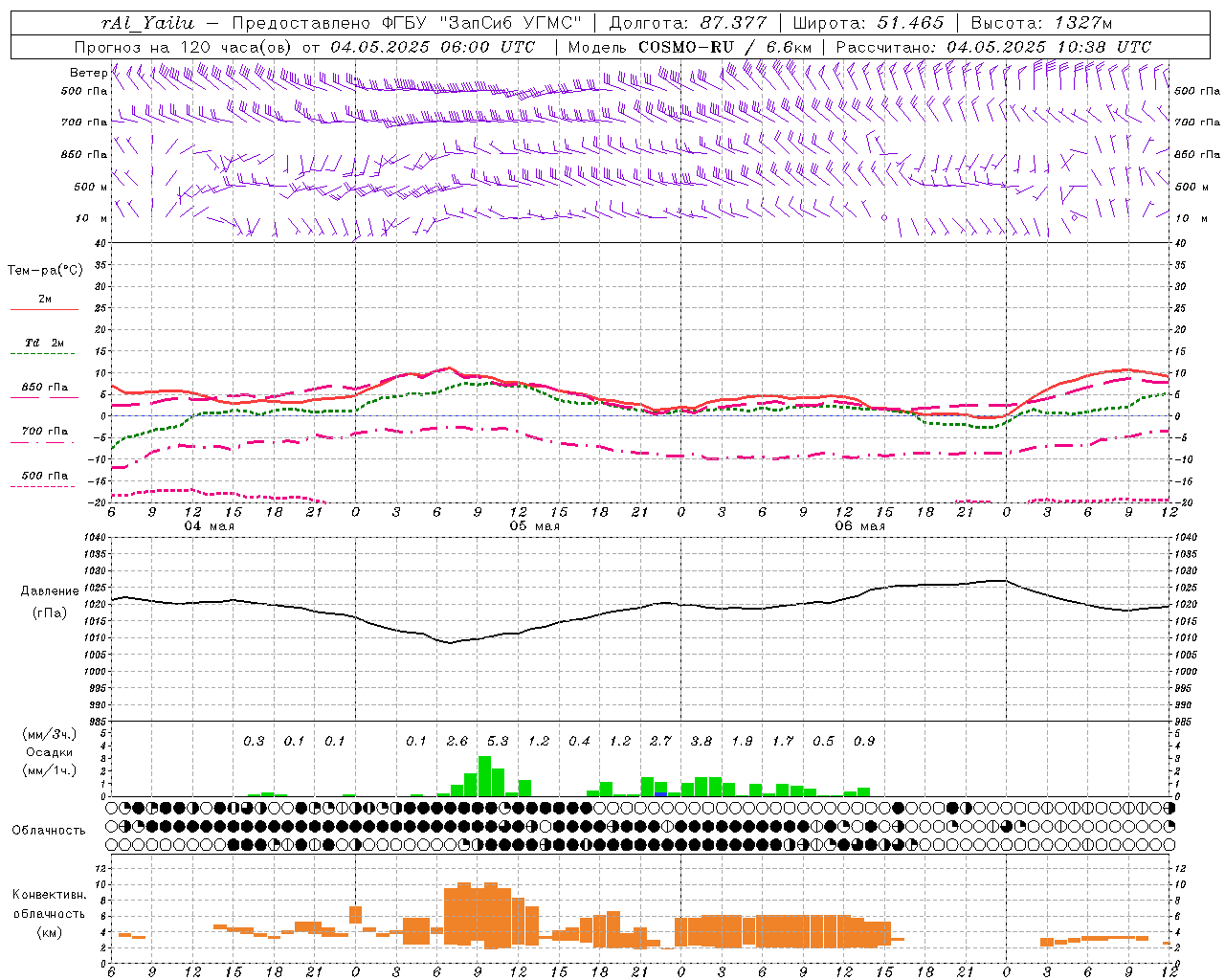Click the "Конвективн." convective cloud label
This screenshot has height=980, width=1225.
click(x=49, y=895)
